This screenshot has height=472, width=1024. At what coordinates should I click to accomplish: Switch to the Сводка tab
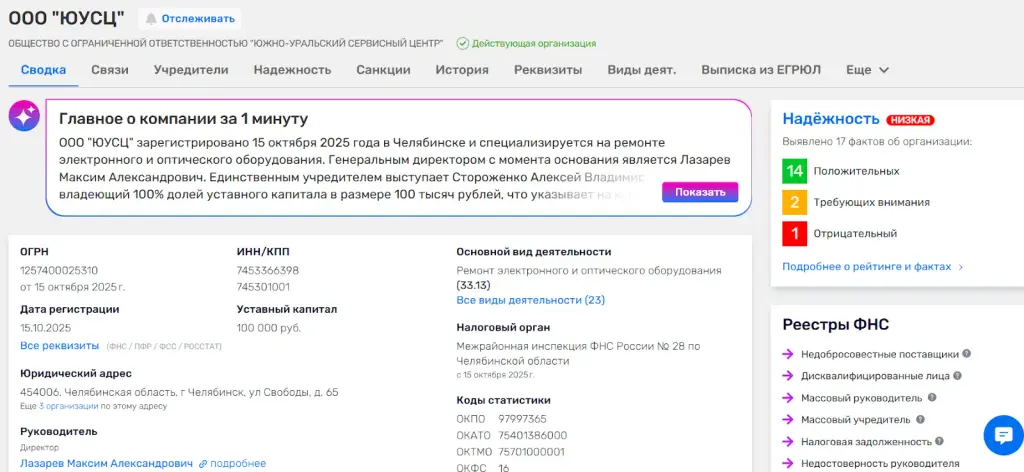click(x=43, y=70)
